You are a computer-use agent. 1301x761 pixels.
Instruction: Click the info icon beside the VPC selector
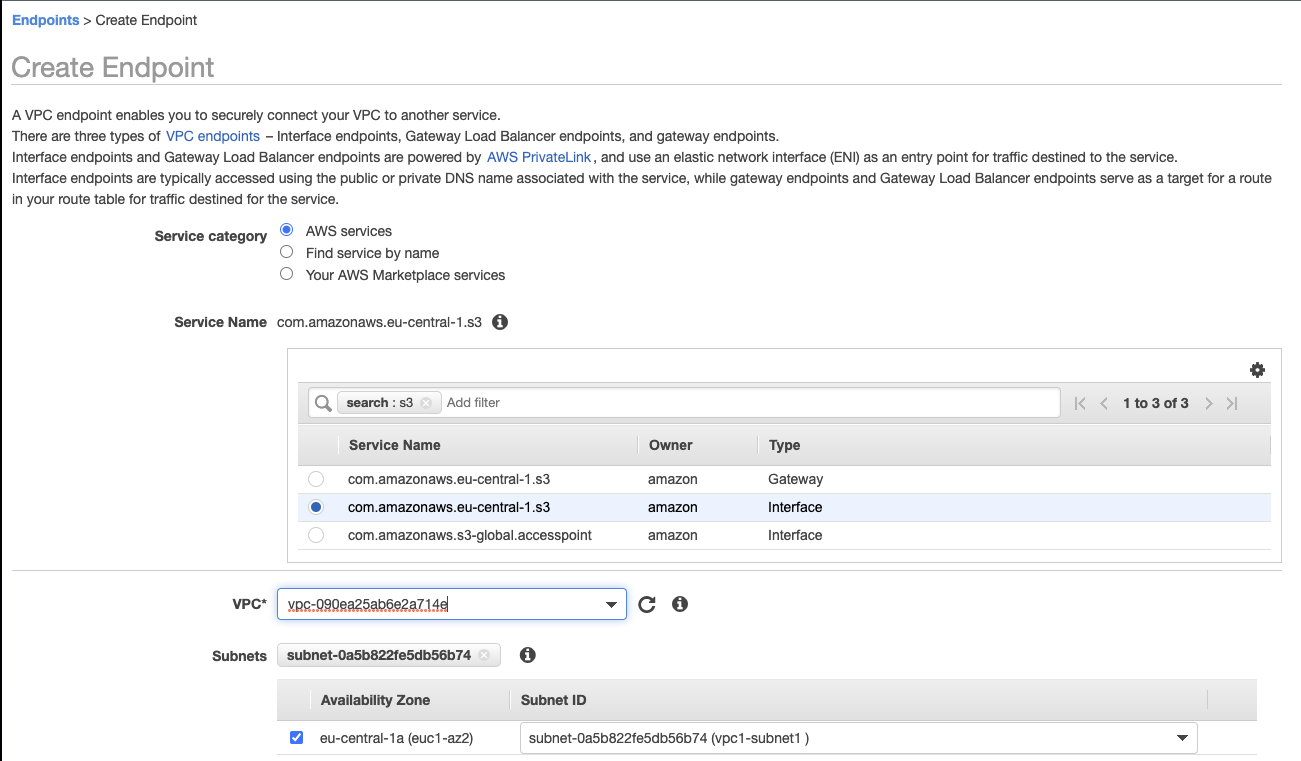[x=680, y=604]
